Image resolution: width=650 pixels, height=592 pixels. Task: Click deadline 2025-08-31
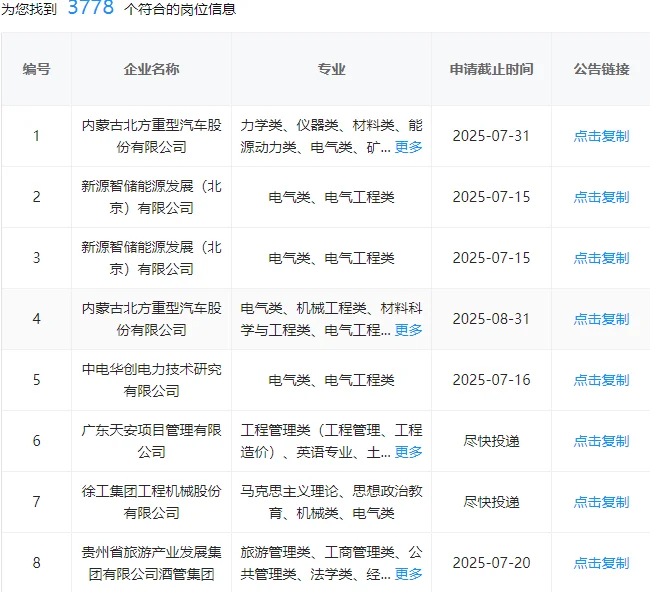point(491,319)
